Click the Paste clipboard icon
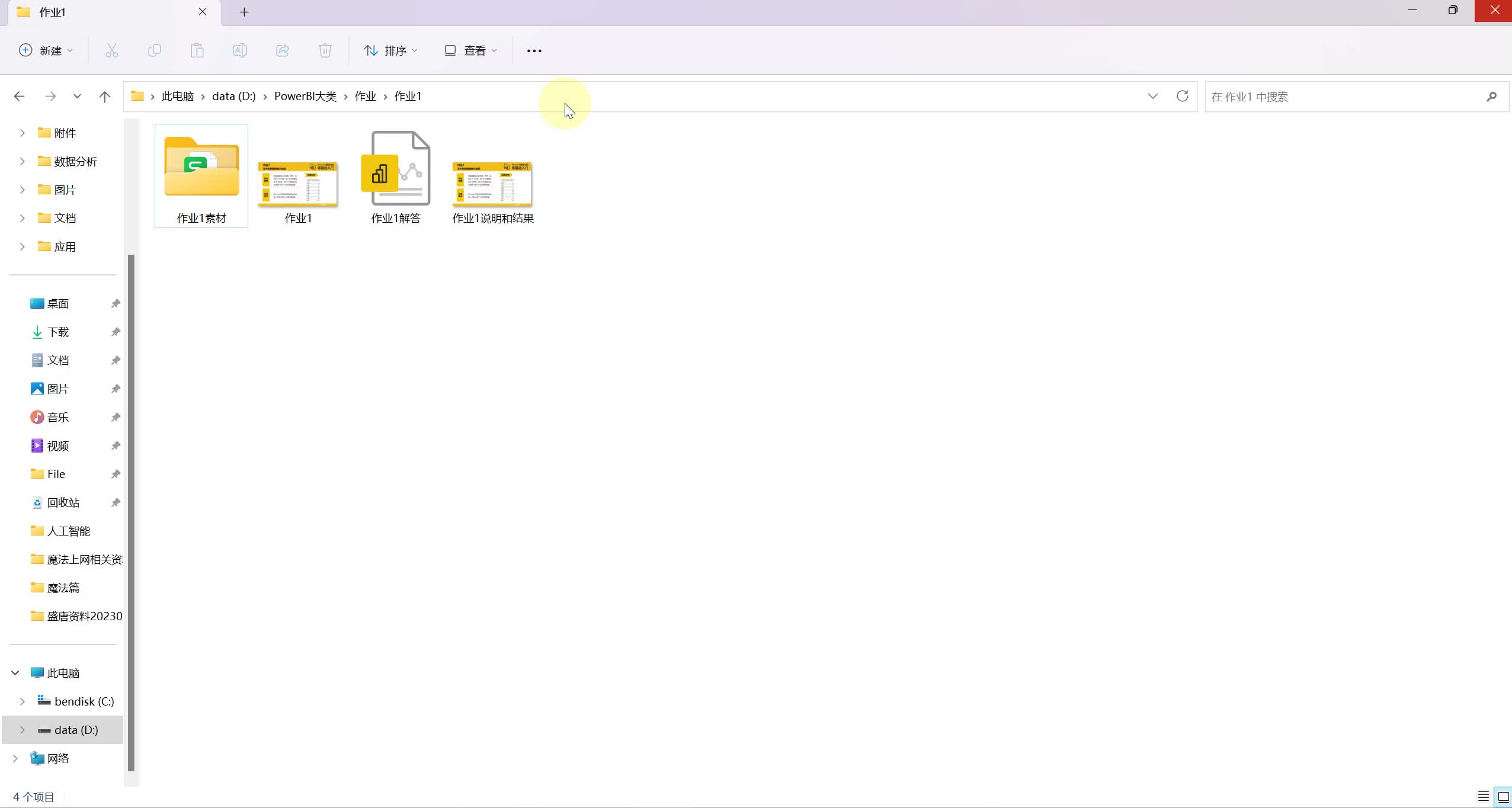This screenshot has width=1512, height=808. [197, 50]
